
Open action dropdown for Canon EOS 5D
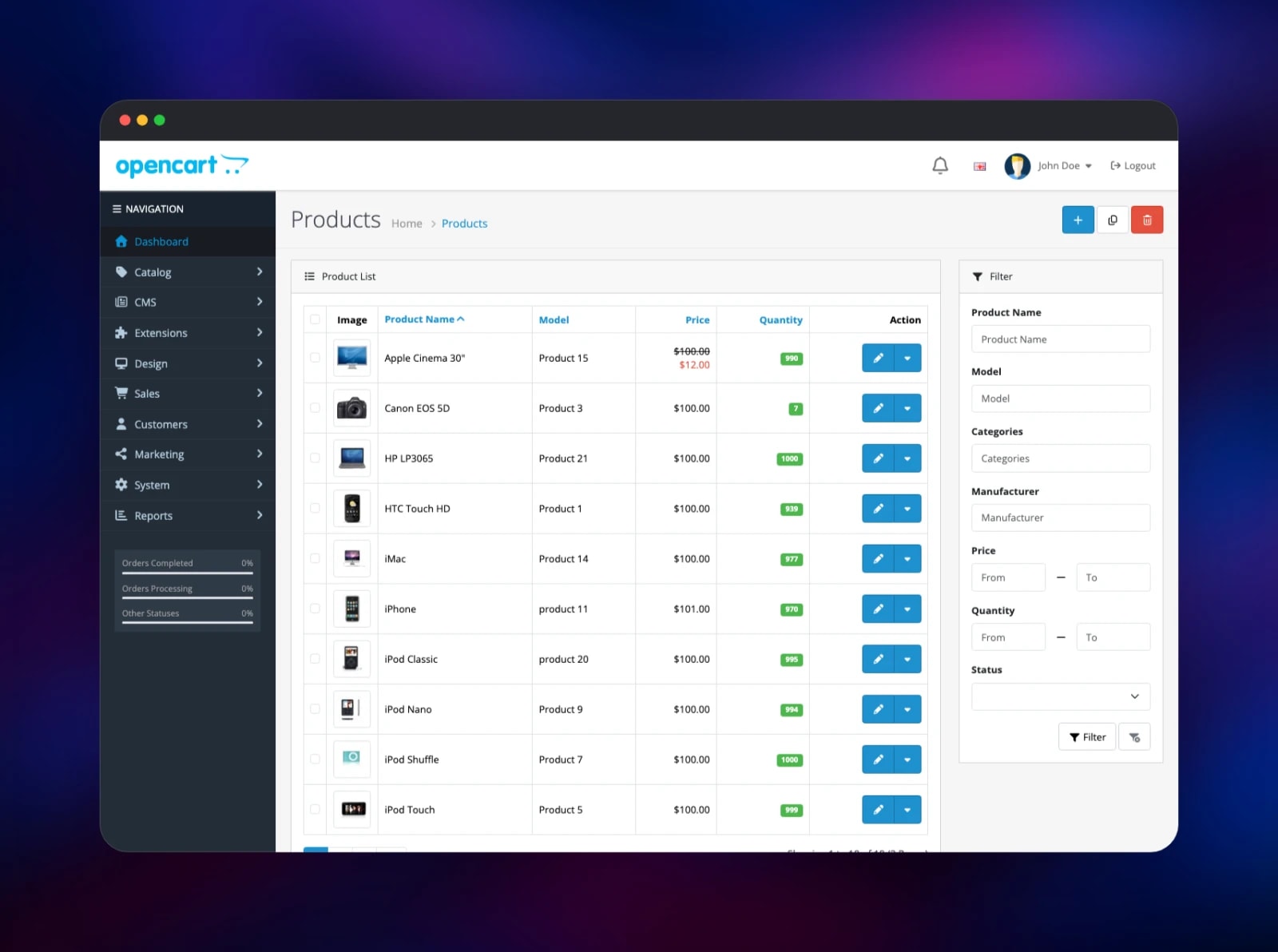[907, 408]
